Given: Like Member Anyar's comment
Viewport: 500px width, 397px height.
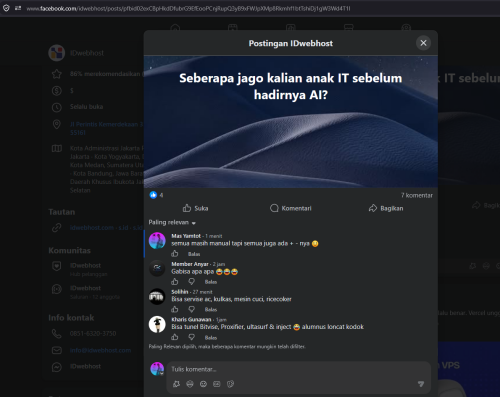Looking at the screenshot, I should [x=175, y=282].
